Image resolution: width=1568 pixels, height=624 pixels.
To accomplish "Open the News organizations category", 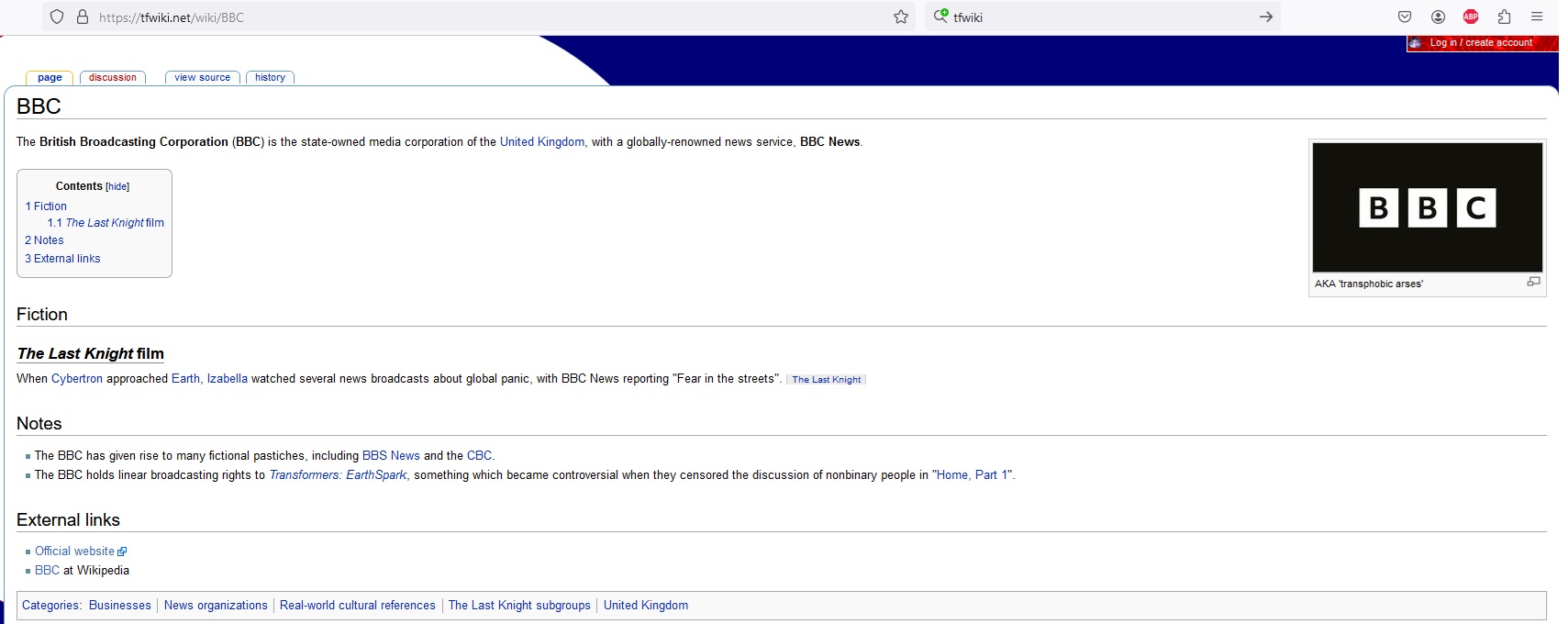I will (216, 606).
